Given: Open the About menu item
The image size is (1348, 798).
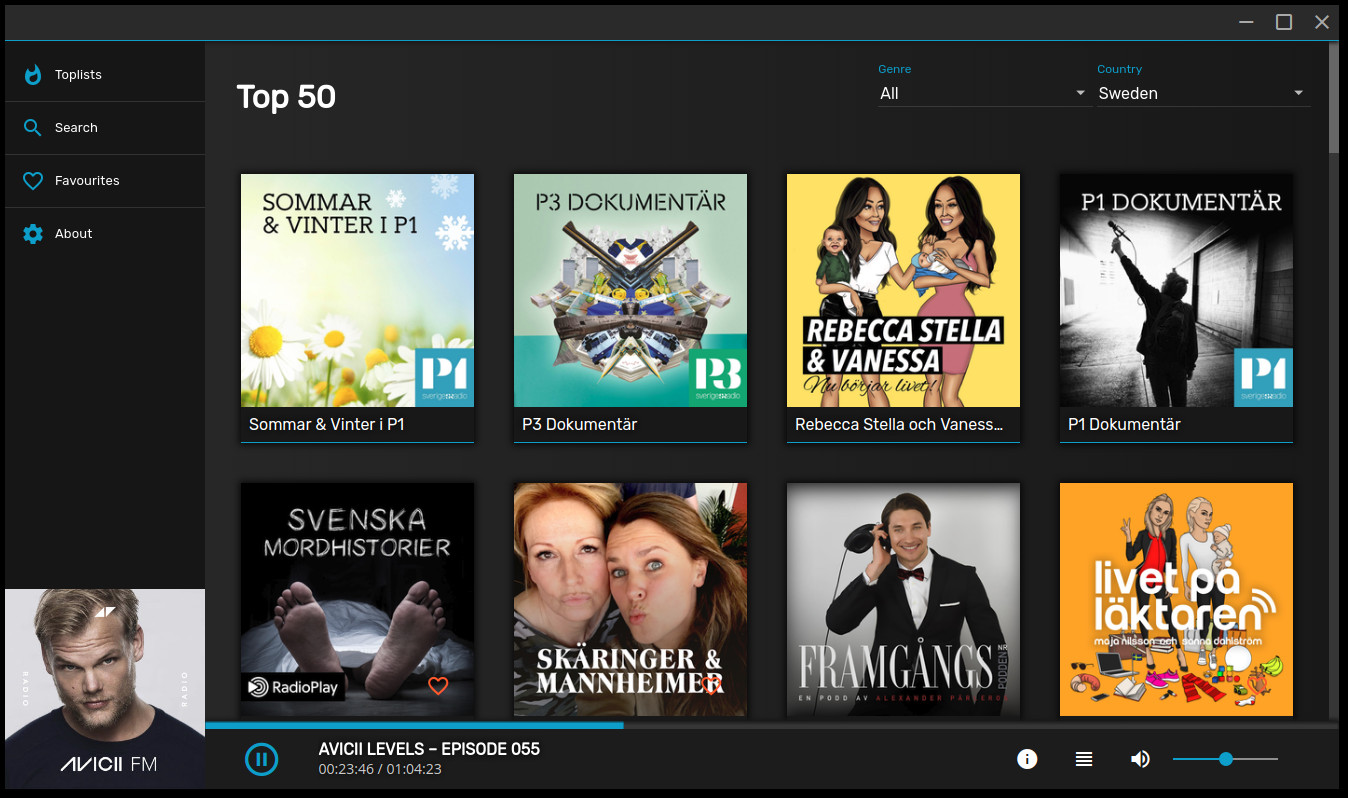Looking at the screenshot, I should 105,234.
